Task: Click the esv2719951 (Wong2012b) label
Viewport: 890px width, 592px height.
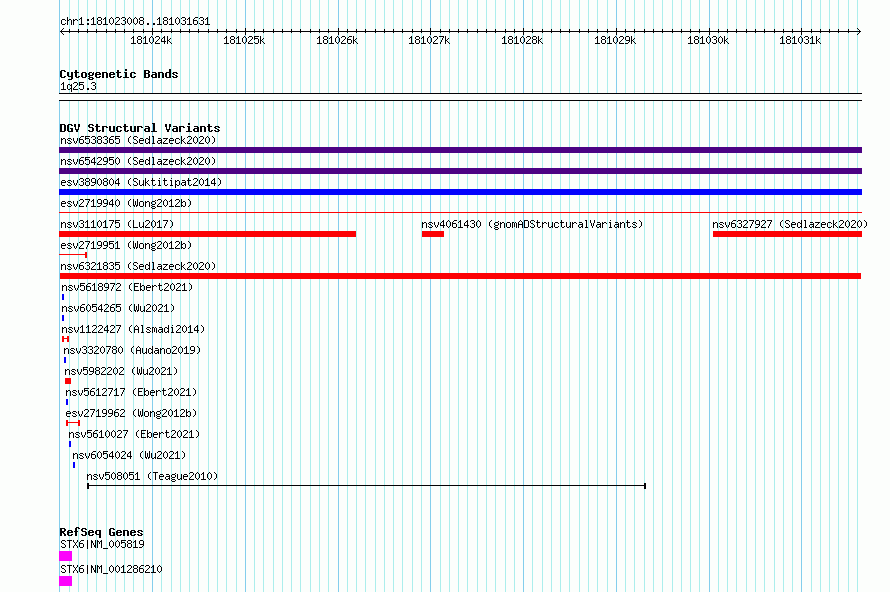Action: [126, 245]
